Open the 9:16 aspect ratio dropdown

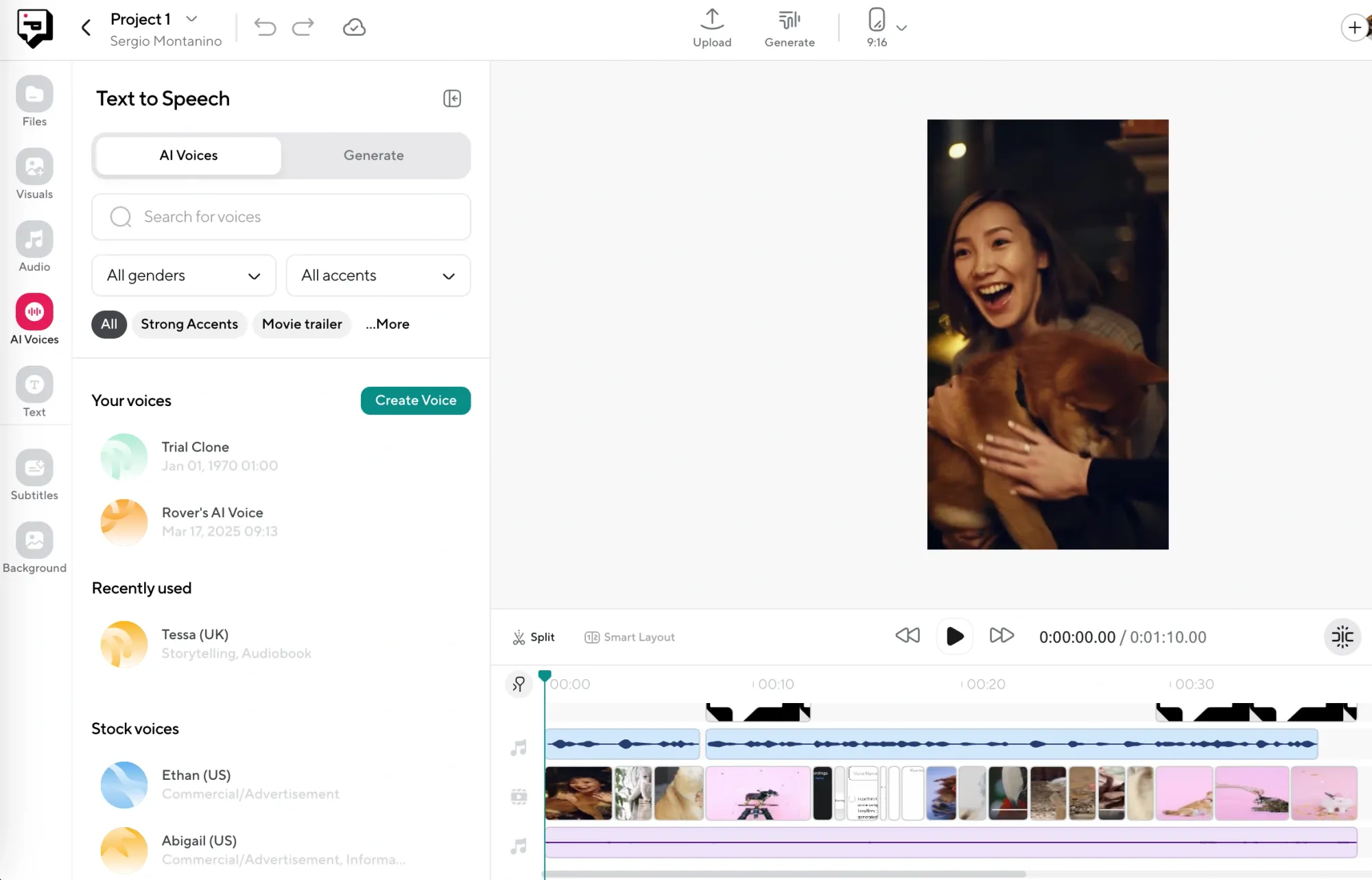886,27
